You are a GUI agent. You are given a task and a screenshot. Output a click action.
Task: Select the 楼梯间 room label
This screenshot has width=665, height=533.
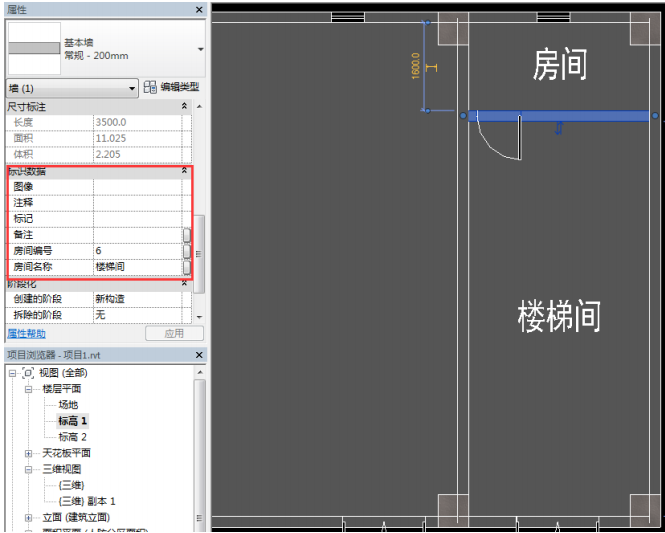click(559, 316)
